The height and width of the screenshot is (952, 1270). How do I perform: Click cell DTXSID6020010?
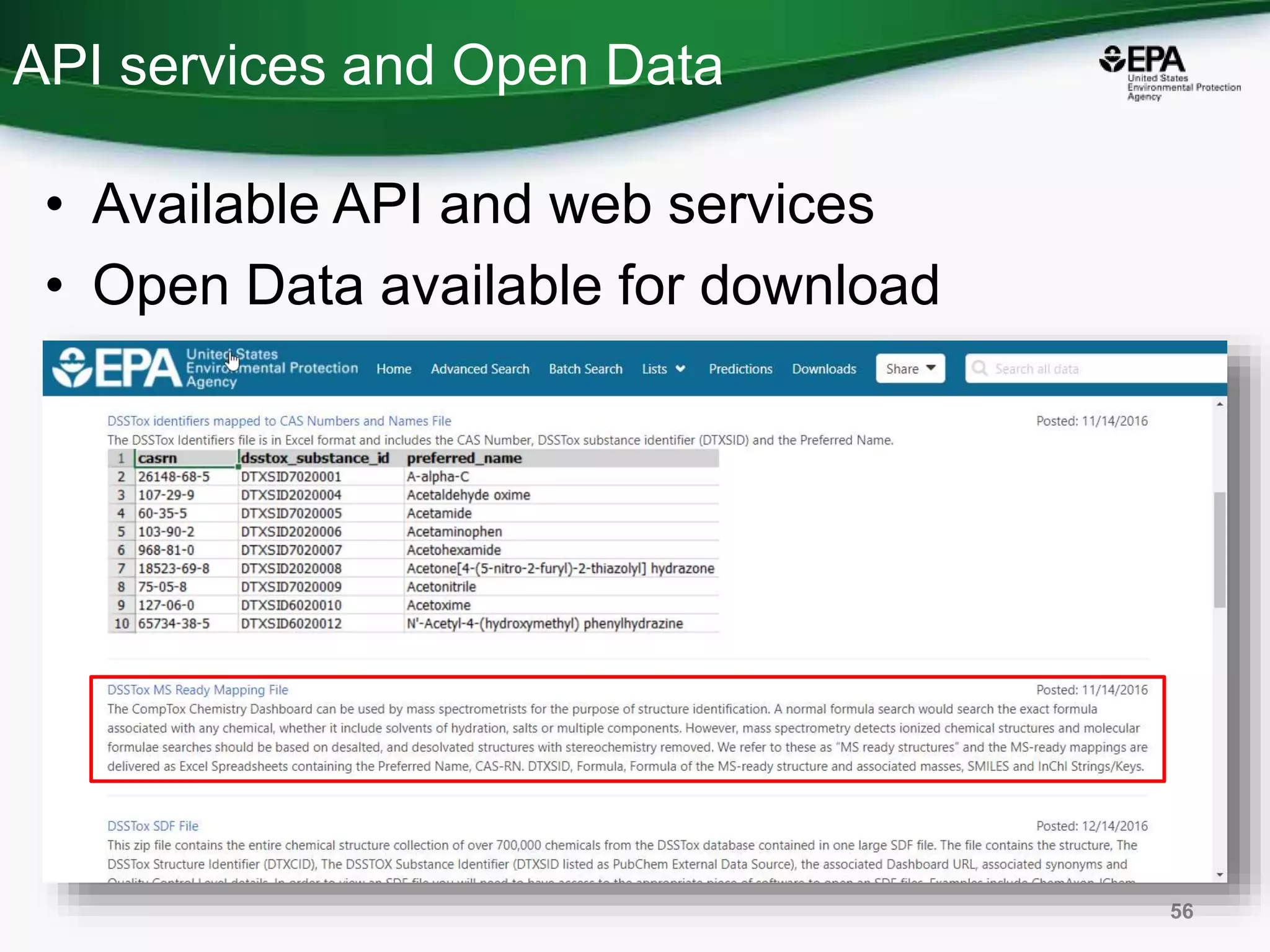tap(321, 606)
